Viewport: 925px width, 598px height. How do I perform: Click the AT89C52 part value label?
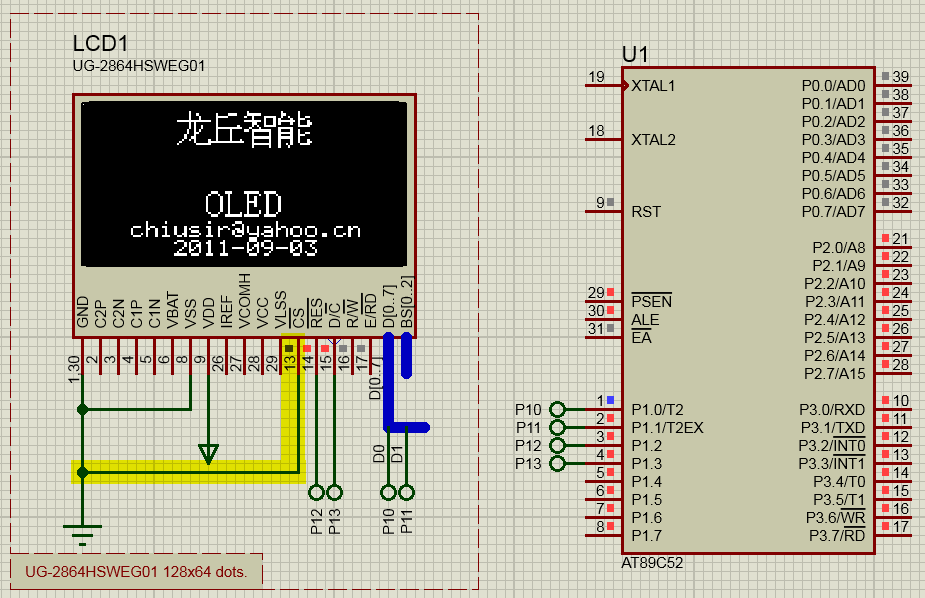(x=652, y=563)
